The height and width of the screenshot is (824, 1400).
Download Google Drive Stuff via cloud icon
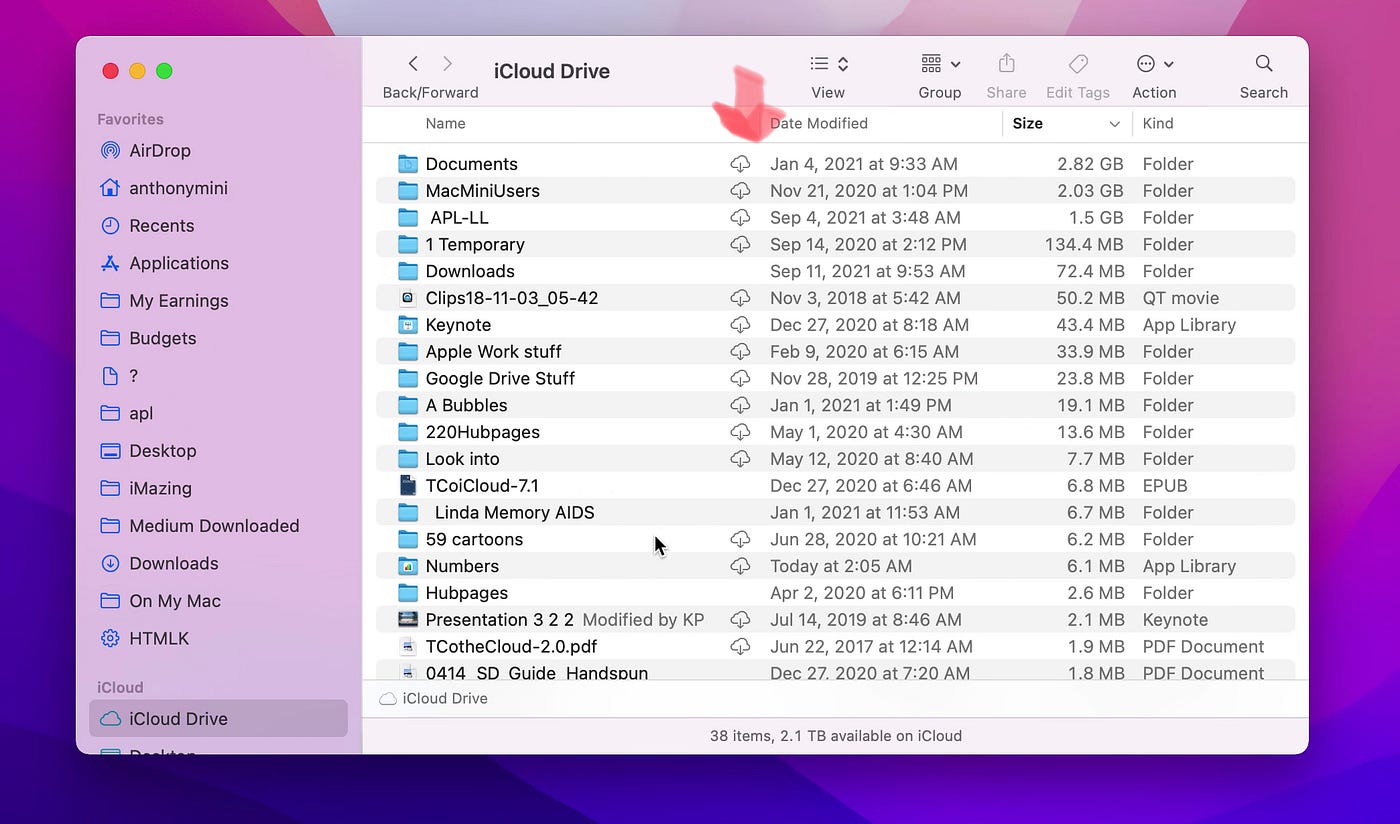[740, 378]
